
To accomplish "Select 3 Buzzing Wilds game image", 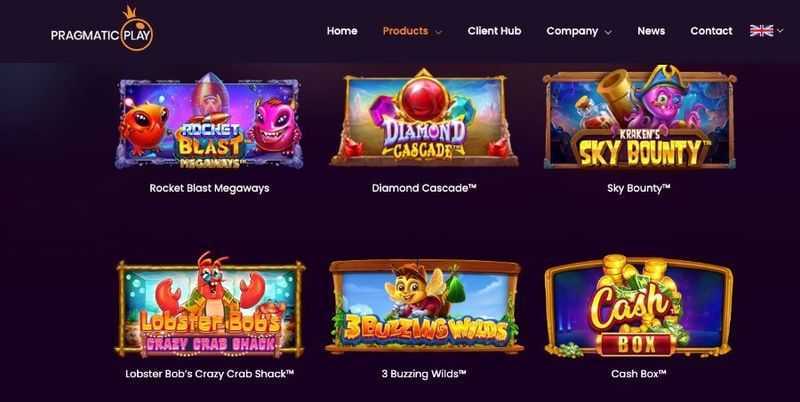I will click(x=423, y=307).
